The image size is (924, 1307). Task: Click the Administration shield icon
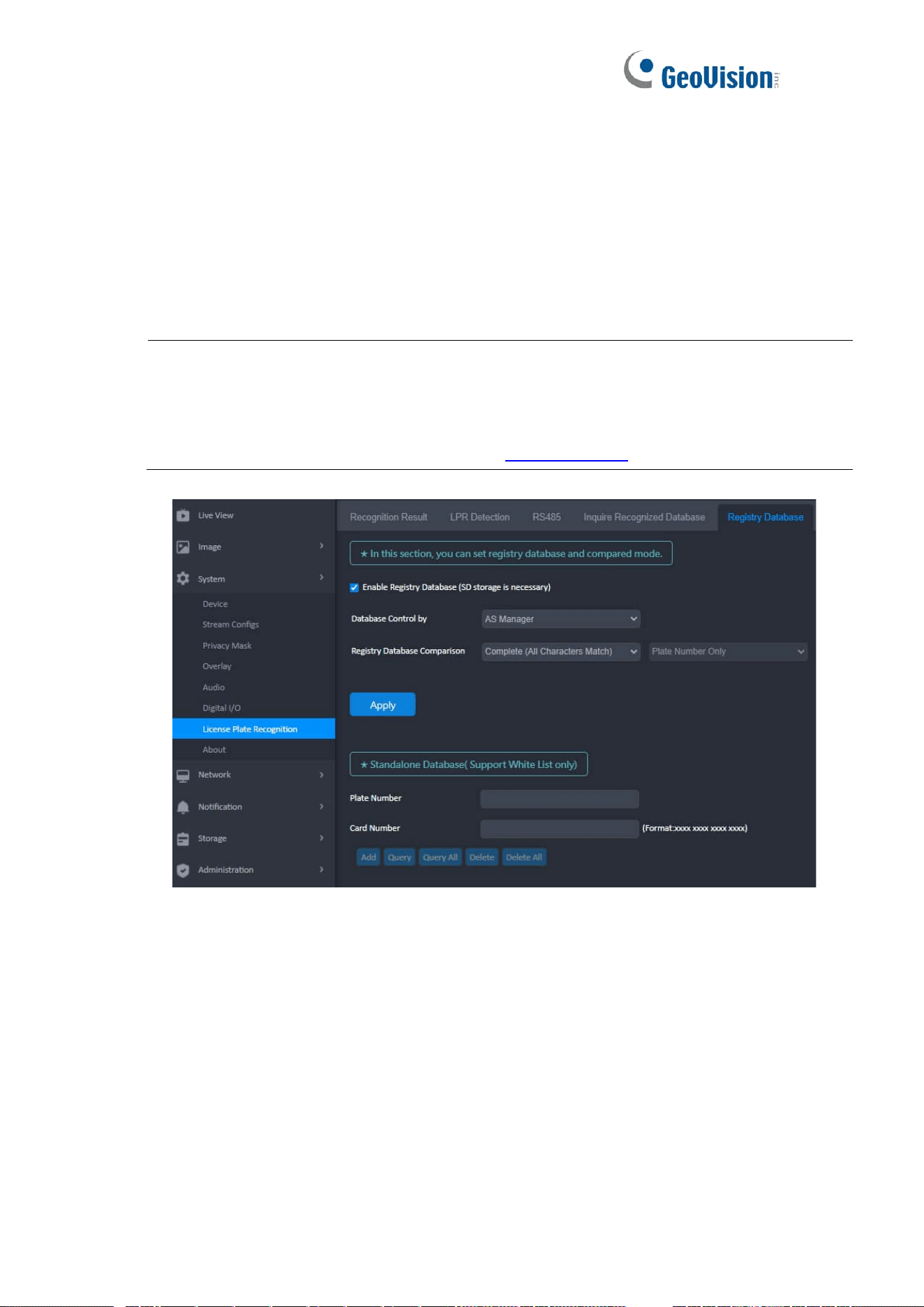(x=183, y=870)
